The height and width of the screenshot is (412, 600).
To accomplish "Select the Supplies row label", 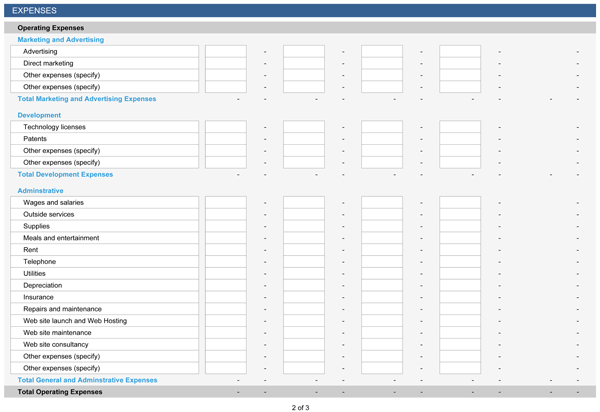I will (x=36, y=226).
